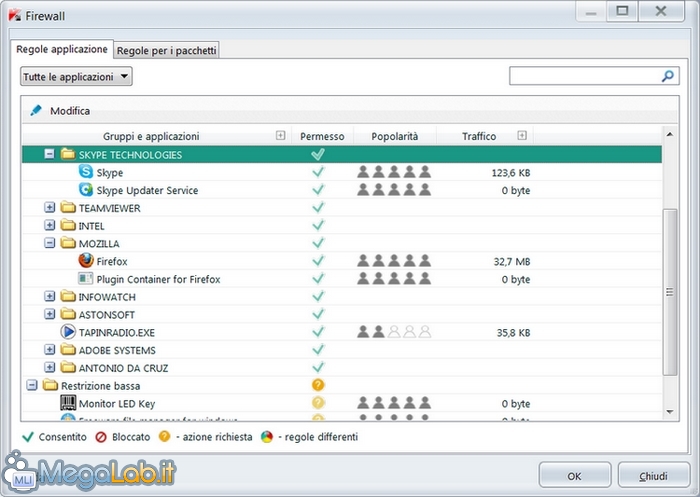The width and height of the screenshot is (700, 497).
Task: Expand the INFOWATCH group
Action: pos(50,296)
